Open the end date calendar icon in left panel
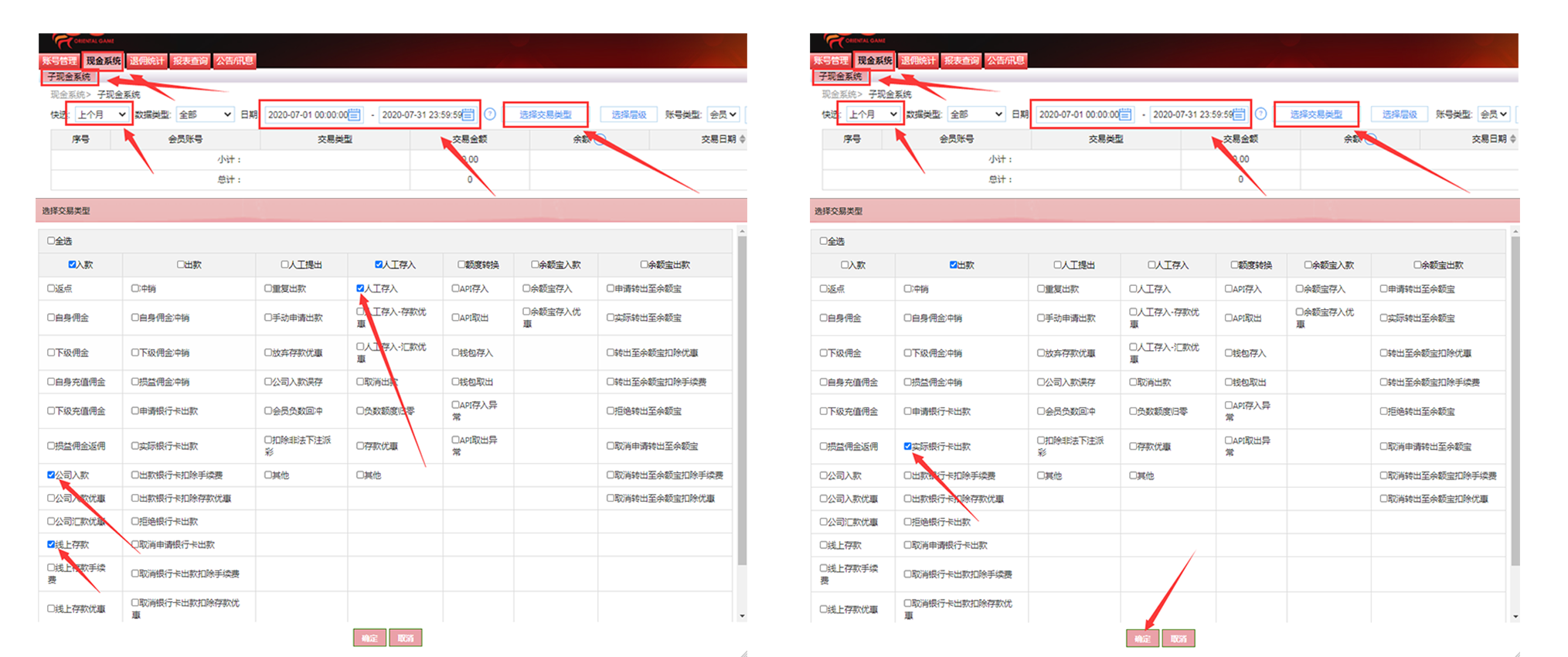 pos(468,114)
